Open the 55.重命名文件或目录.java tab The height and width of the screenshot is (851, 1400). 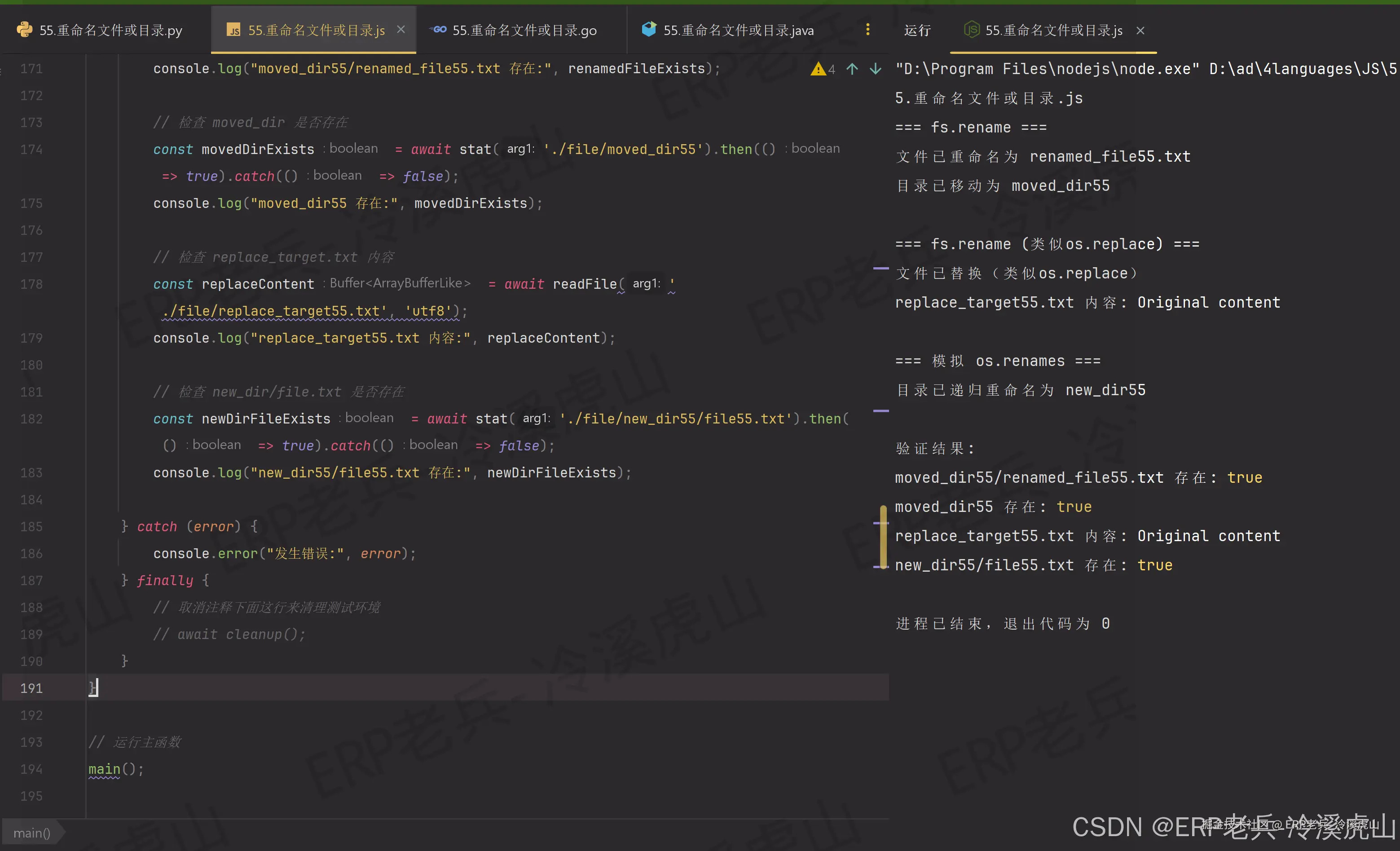(x=738, y=31)
